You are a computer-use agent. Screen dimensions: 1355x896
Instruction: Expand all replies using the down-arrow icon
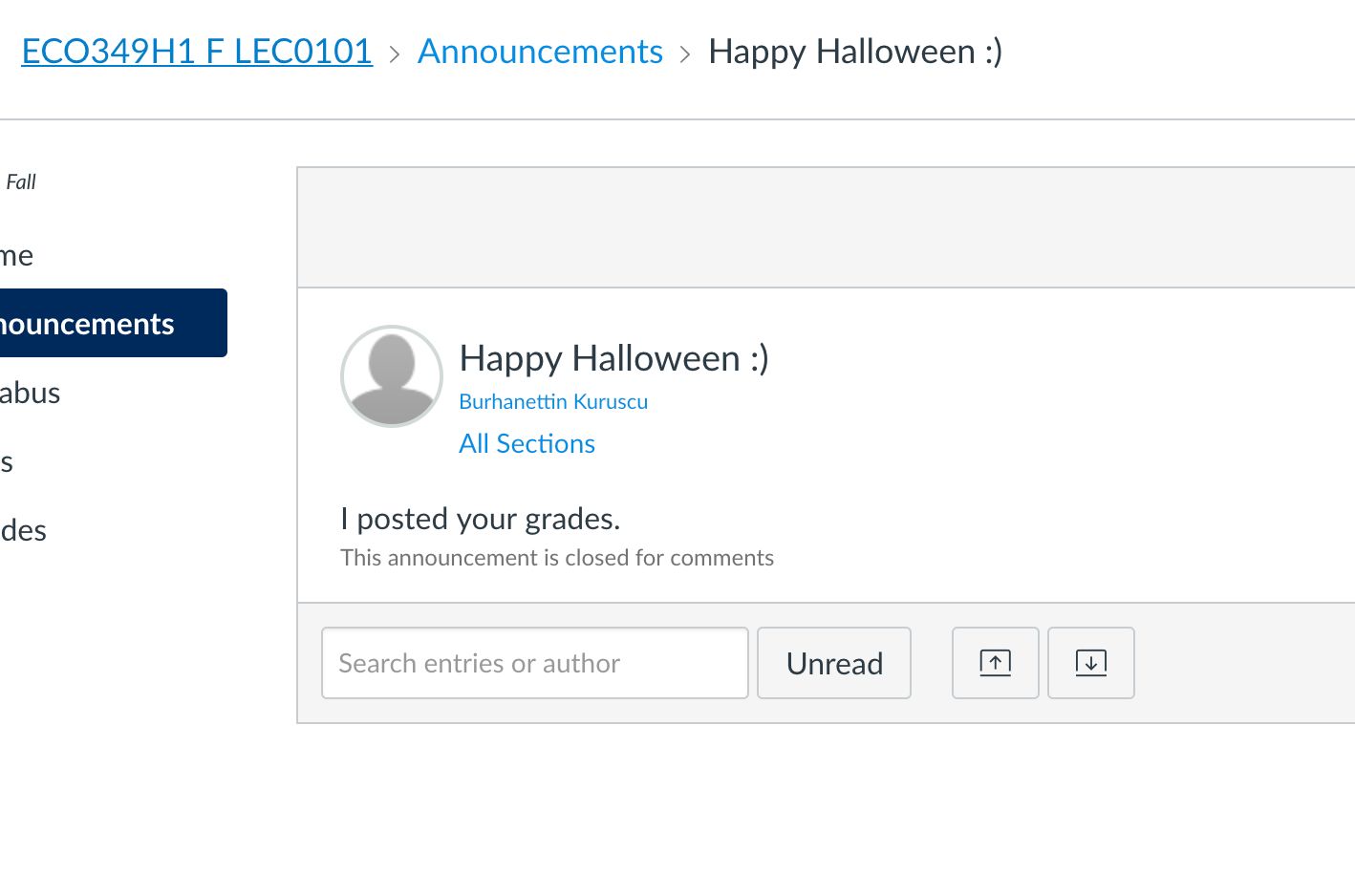[1090, 663]
